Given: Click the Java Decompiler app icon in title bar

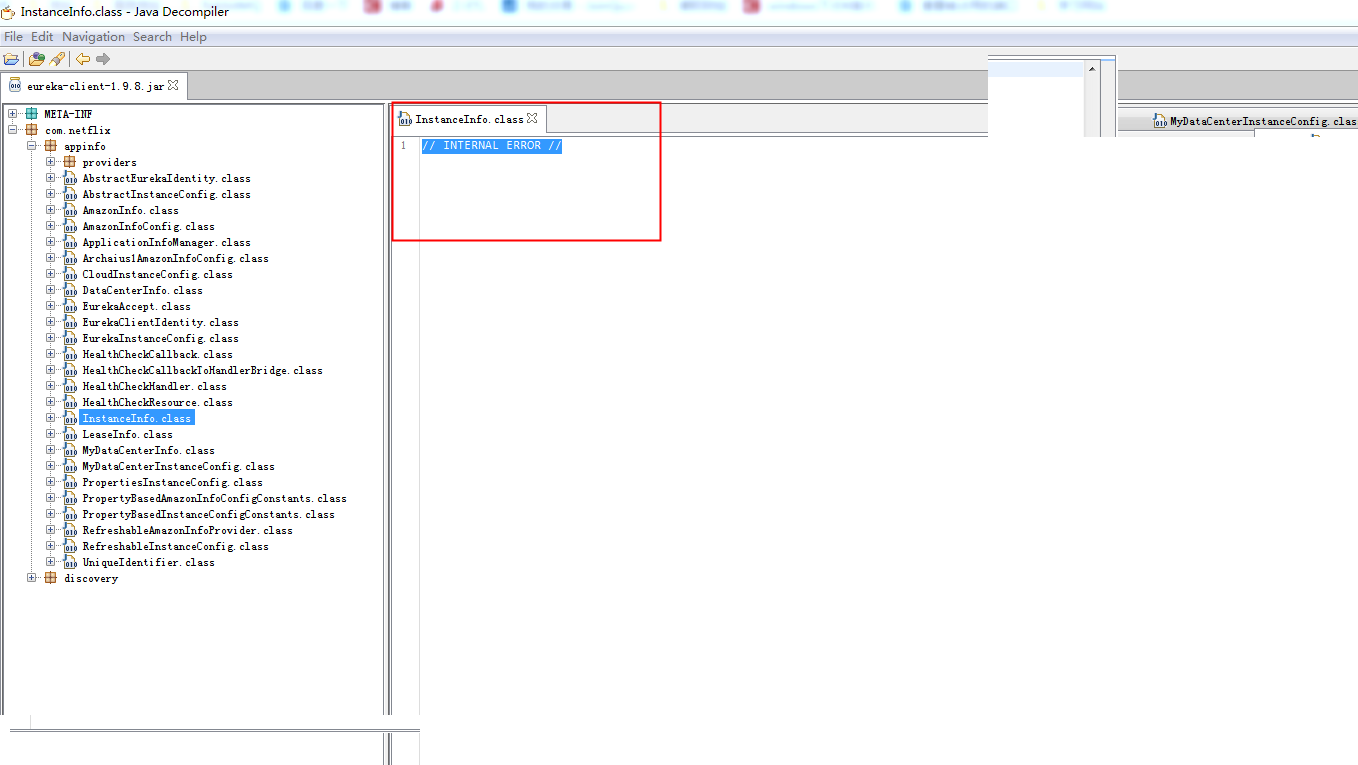Looking at the screenshot, I should pos(9,11).
